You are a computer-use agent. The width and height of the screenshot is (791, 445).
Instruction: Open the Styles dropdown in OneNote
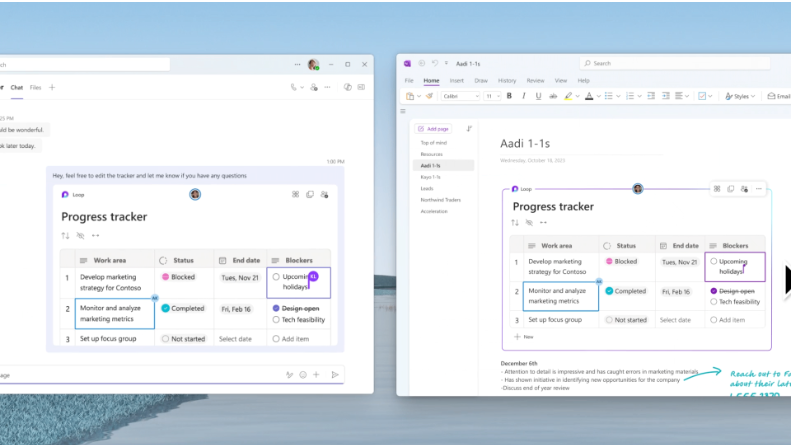[x=740, y=96]
